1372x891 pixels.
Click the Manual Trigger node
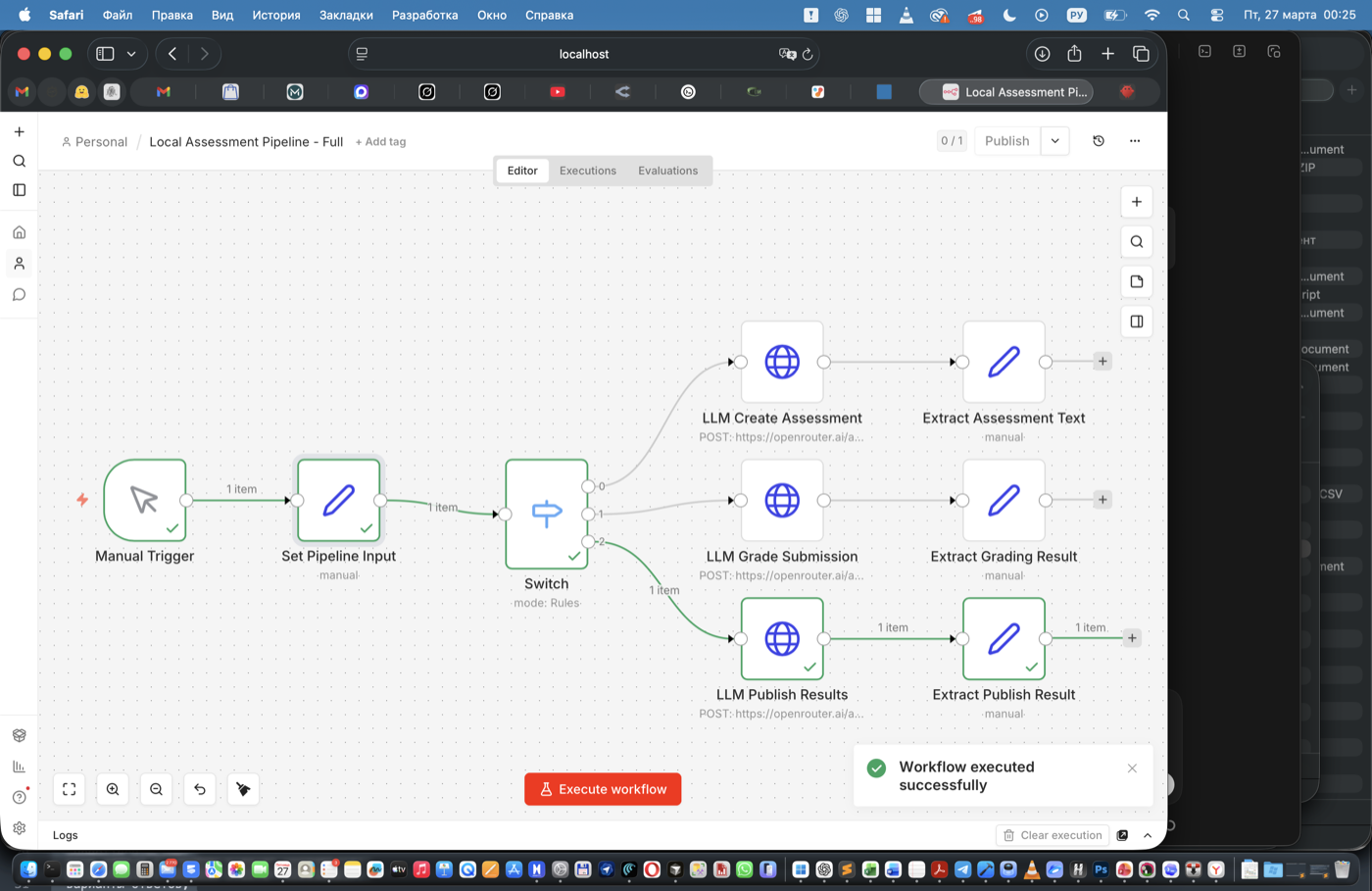click(145, 500)
